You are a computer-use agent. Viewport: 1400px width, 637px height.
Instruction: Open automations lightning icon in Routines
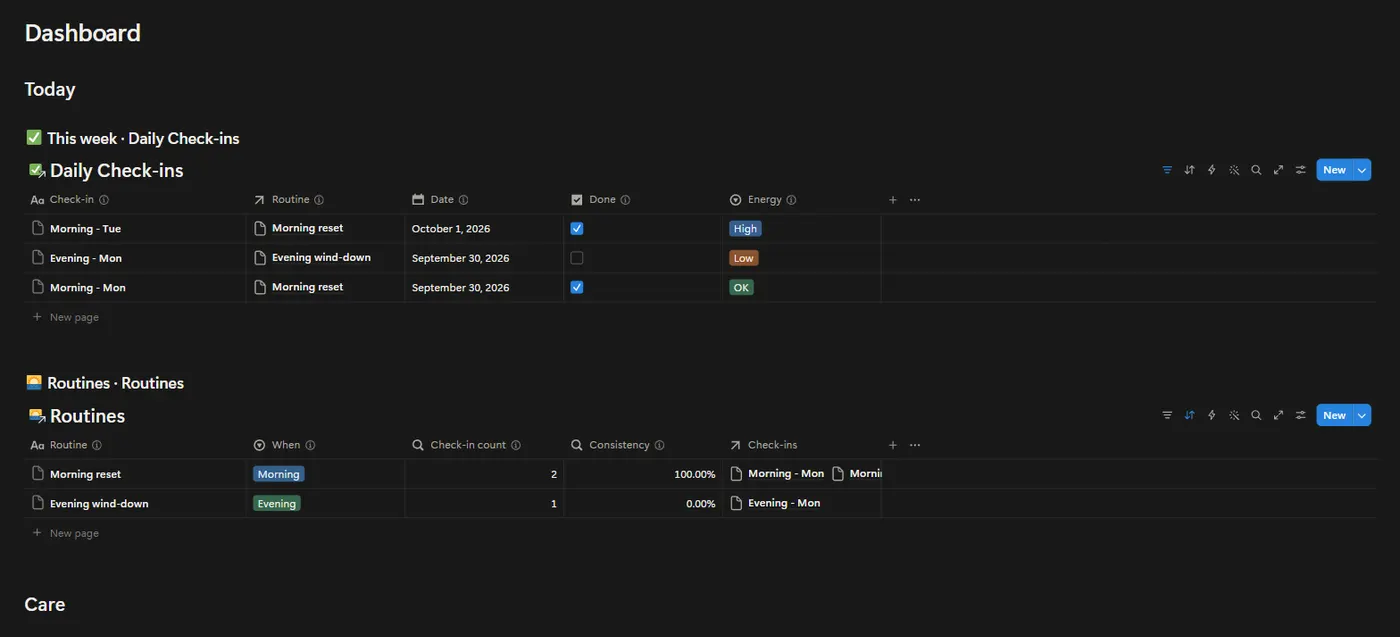(x=1212, y=415)
